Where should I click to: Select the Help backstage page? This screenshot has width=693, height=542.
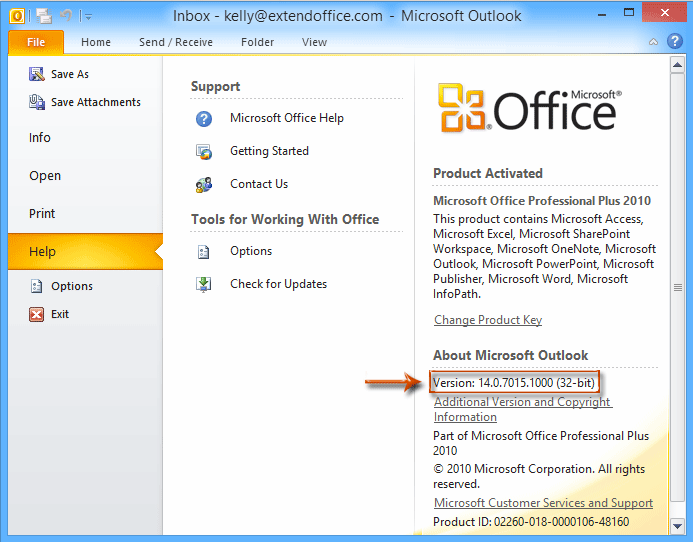(85, 252)
